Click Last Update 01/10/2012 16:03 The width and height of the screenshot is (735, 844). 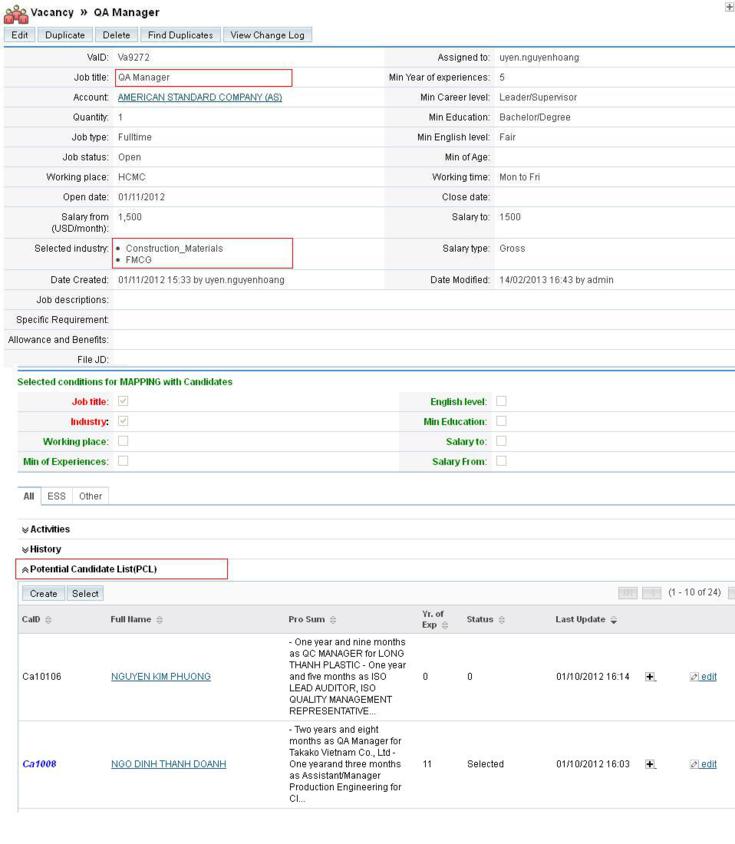592,764
